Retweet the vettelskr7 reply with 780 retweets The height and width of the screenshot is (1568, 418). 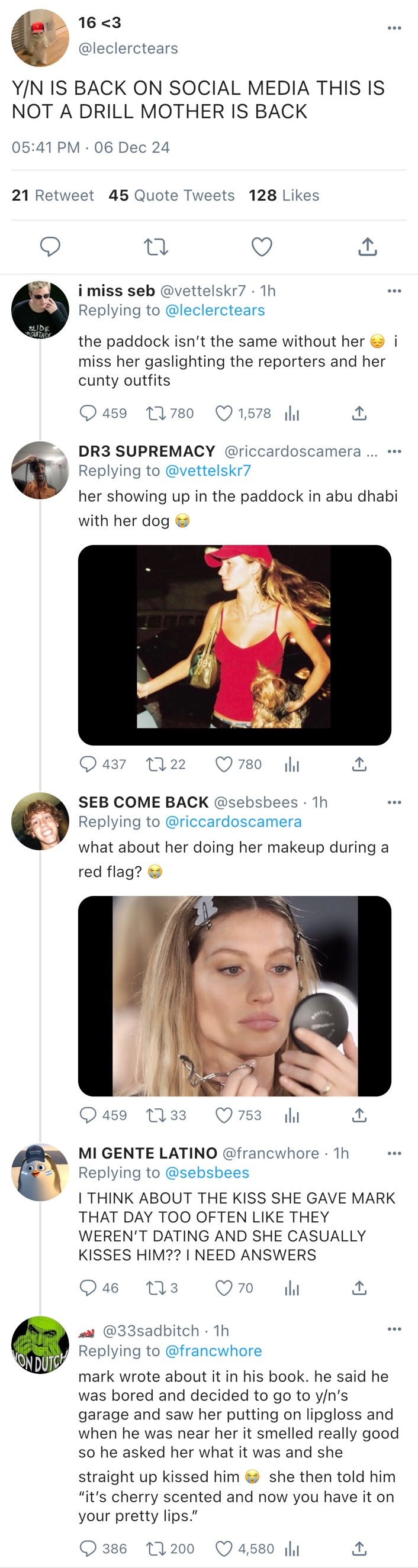tap(155, 414)
